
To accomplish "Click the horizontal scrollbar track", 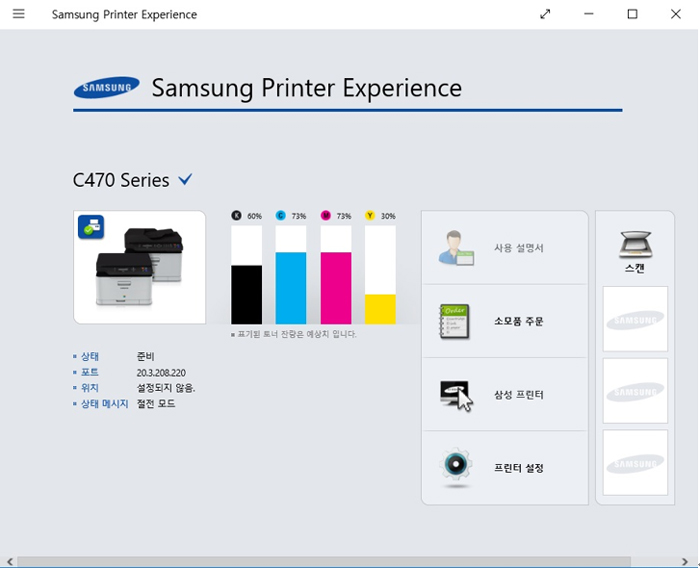I will pyautogui.click(x=324, y=561).
